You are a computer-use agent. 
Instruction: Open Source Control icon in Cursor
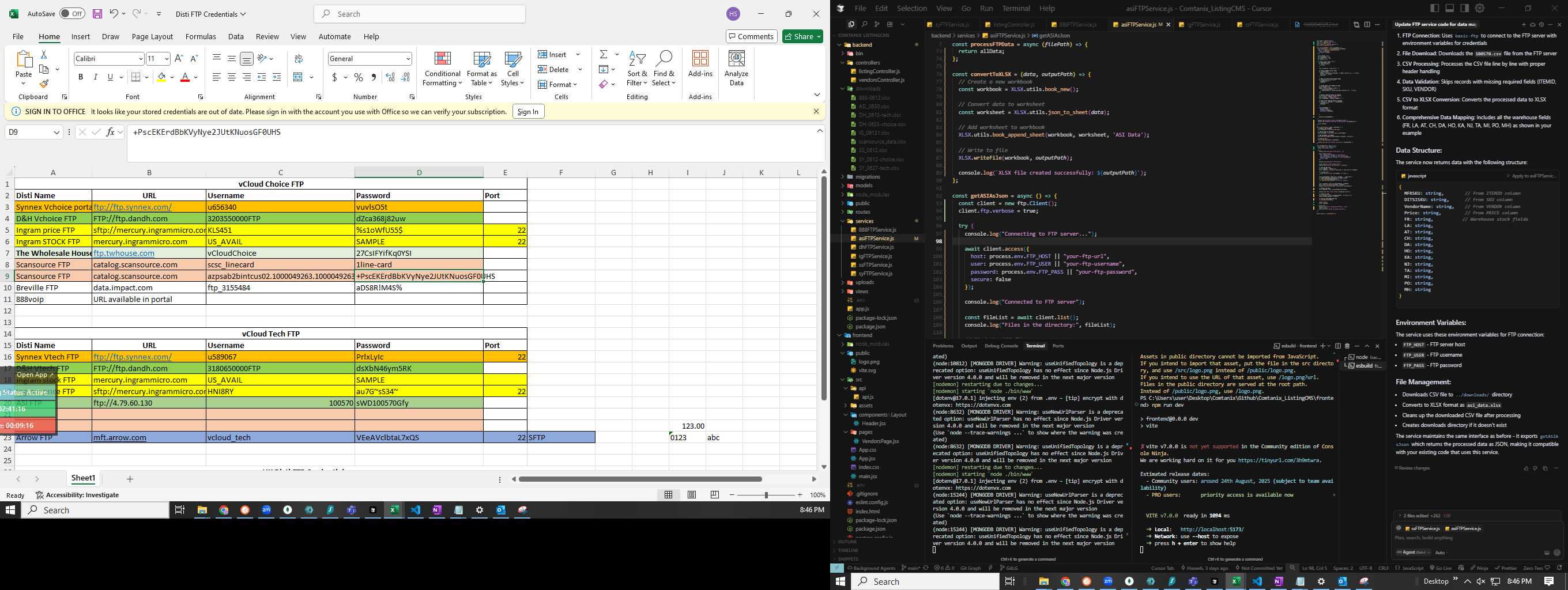(877, 24)
